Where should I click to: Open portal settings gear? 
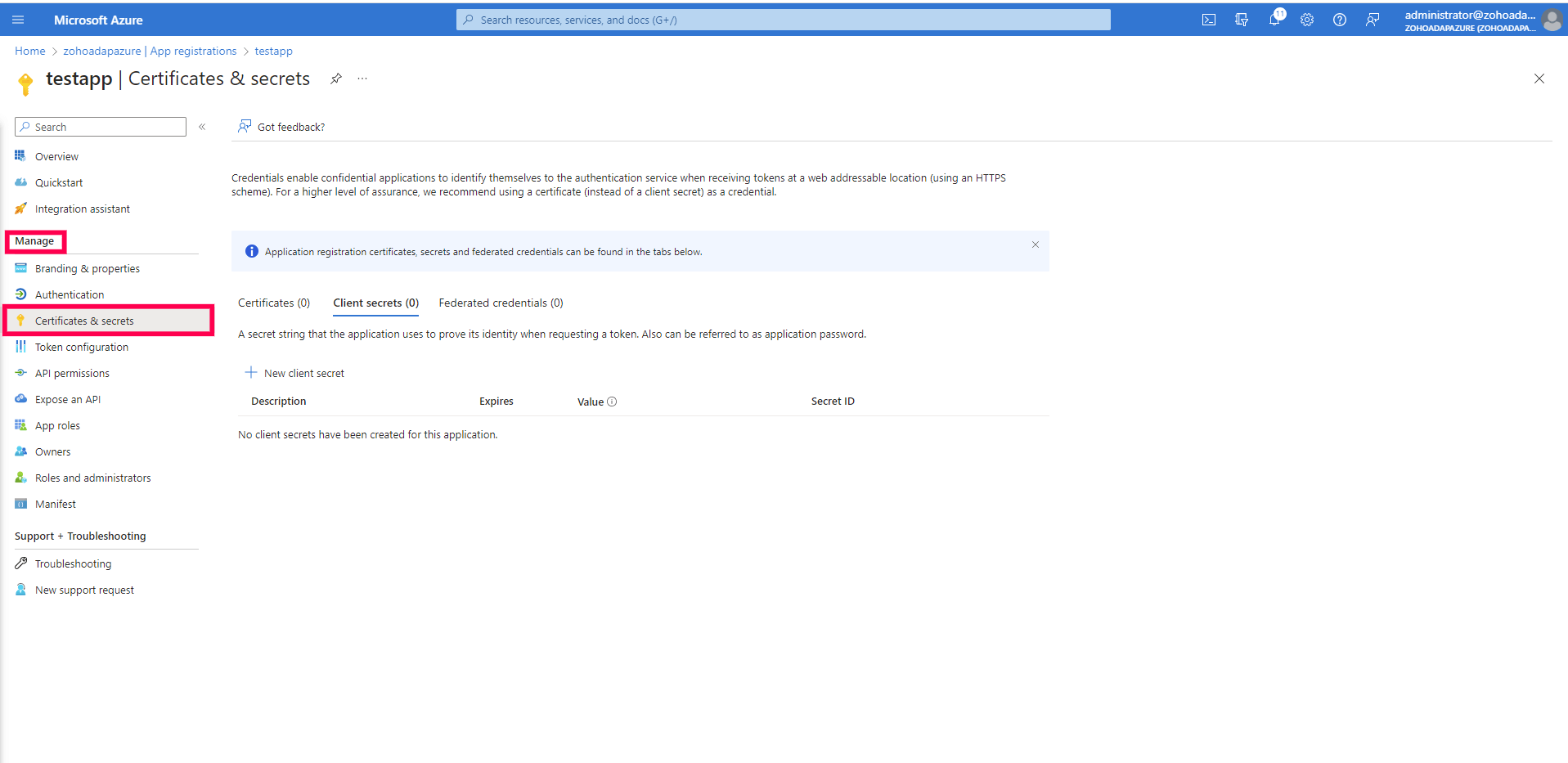click(1307, 20)
